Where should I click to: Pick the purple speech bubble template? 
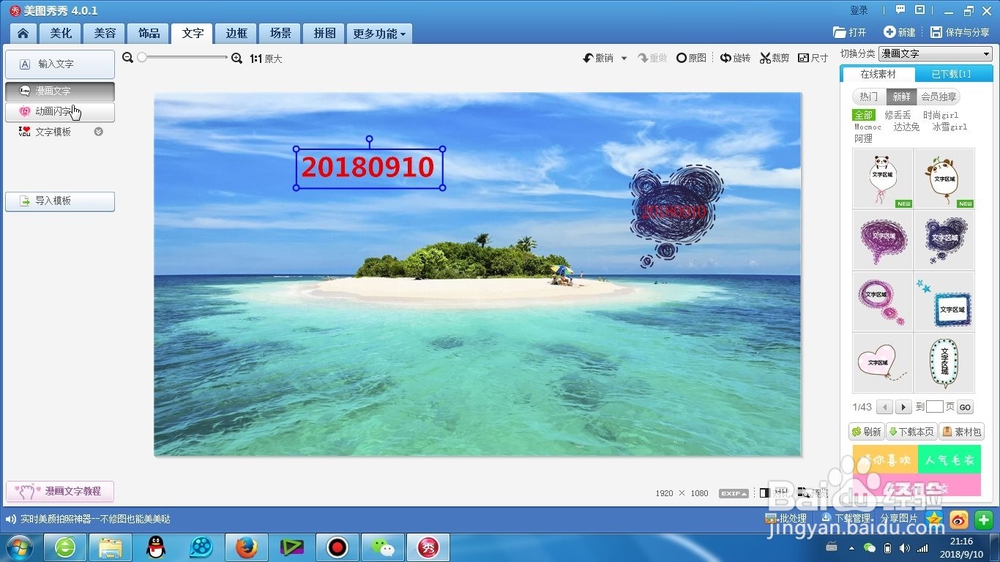pos(883,240)
